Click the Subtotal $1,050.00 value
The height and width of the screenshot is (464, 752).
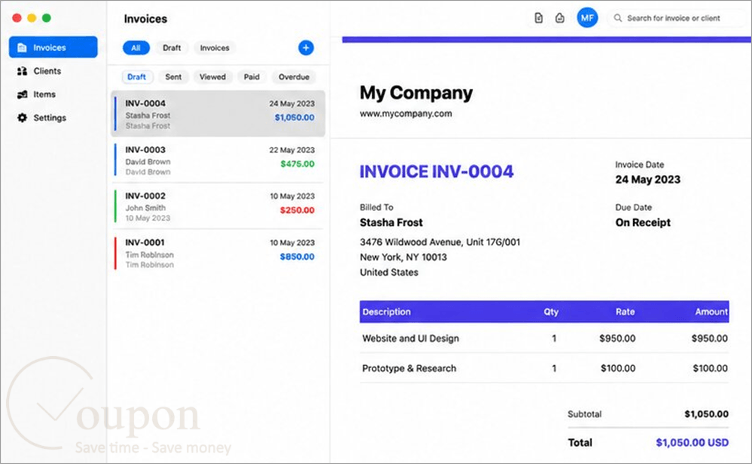tap(706, 414)
